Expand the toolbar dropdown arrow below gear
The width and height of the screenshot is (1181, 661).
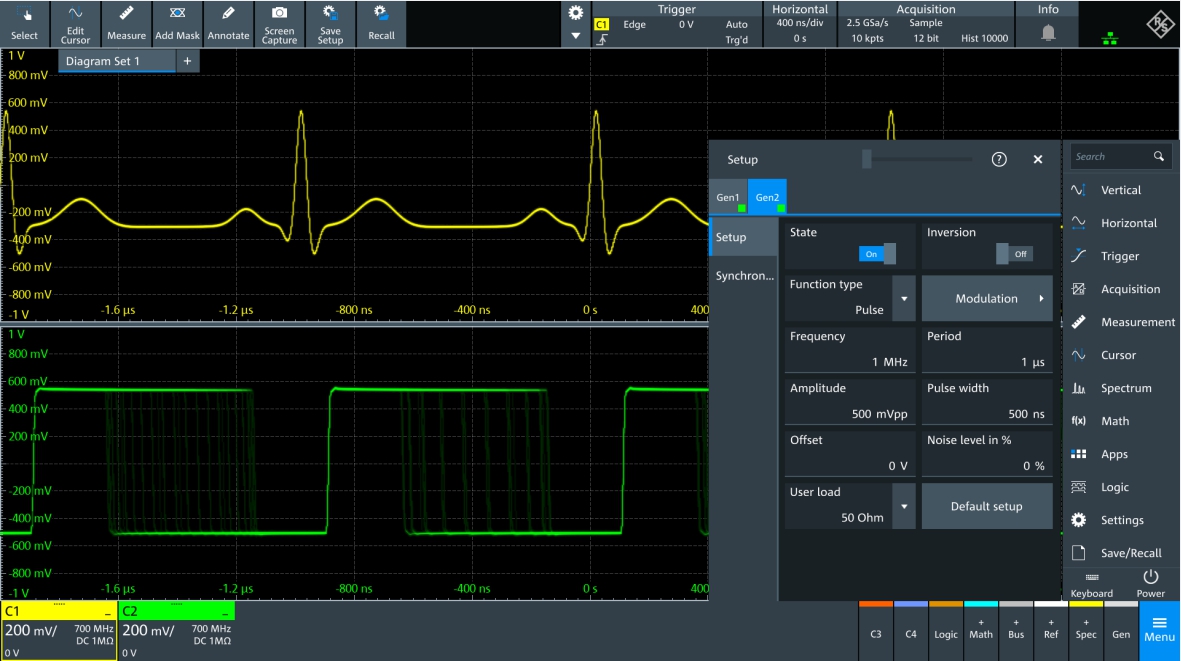coord(575,35)
